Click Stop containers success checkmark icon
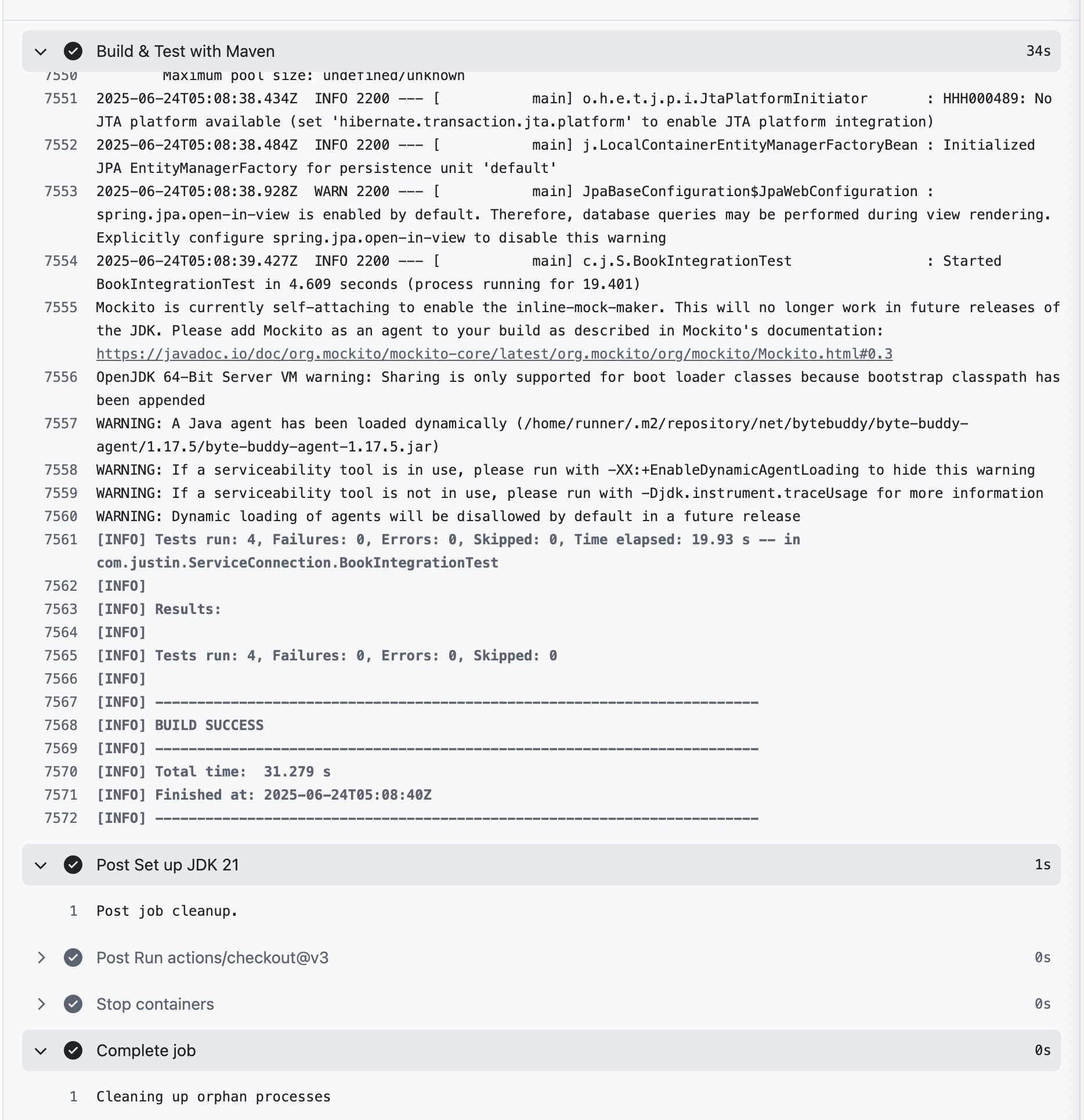Screen dimensions: 1084x1120 pyautogui.click(x=73, y=1005)
